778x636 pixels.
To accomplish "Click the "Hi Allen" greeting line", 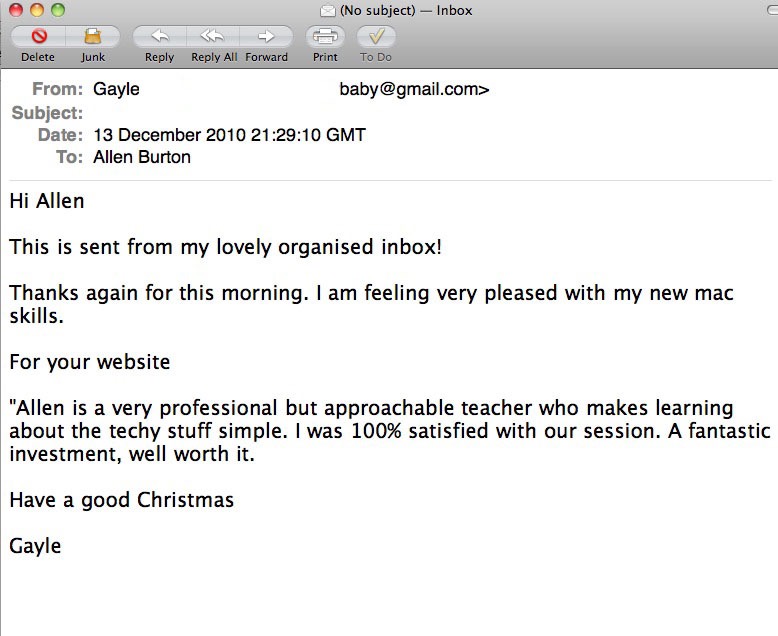I will point(47,201).
